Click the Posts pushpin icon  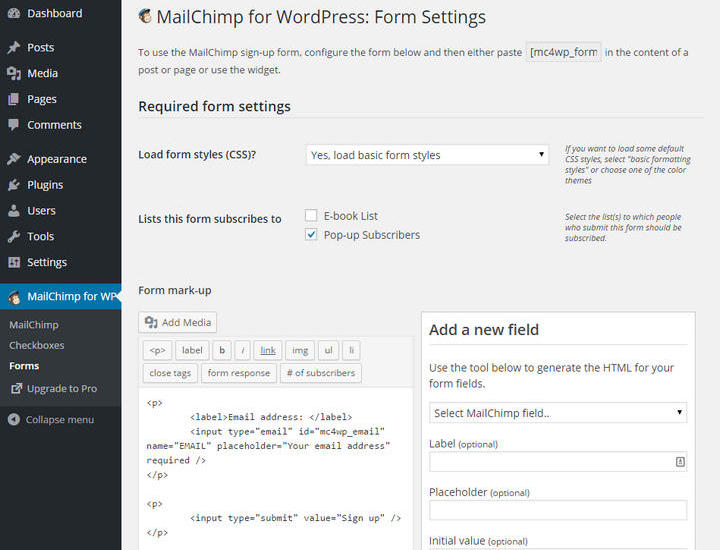14,47
